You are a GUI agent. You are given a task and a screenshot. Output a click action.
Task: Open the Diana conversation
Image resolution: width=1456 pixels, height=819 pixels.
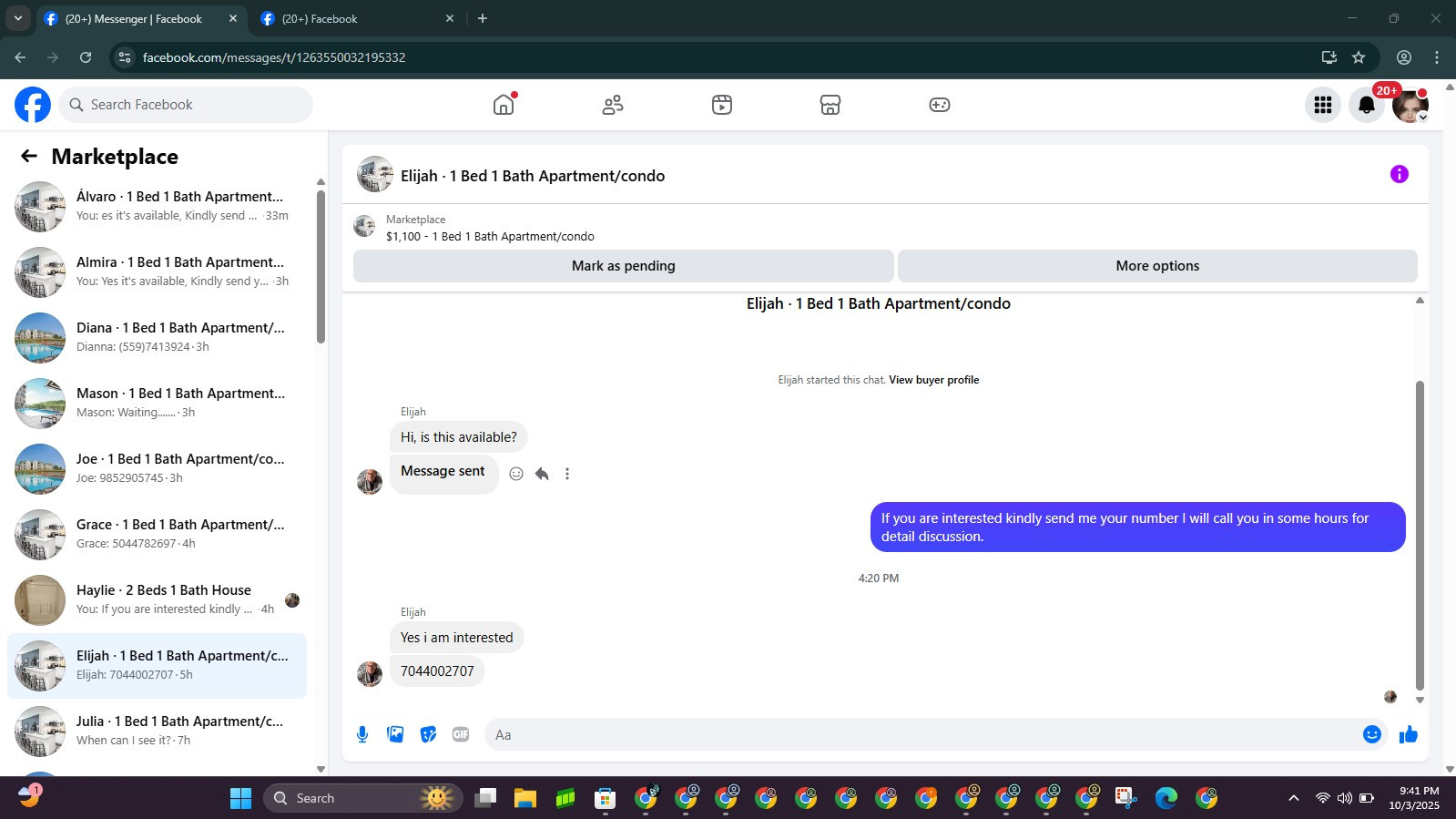[157, 338]
